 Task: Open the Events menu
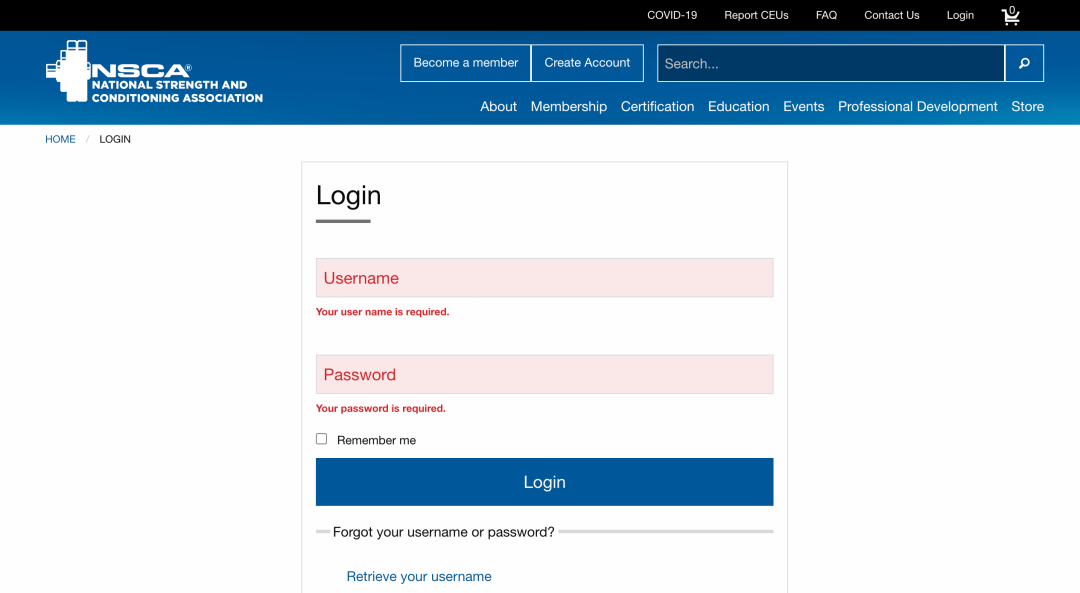tap(803, 106)
